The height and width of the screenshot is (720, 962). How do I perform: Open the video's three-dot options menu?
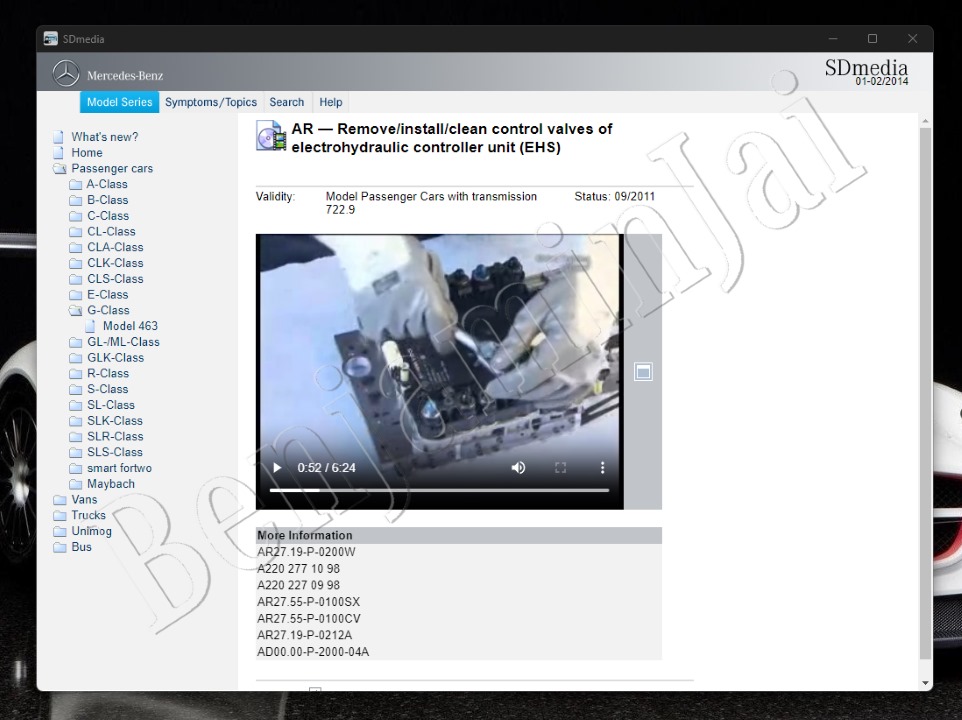pos(602,468)
